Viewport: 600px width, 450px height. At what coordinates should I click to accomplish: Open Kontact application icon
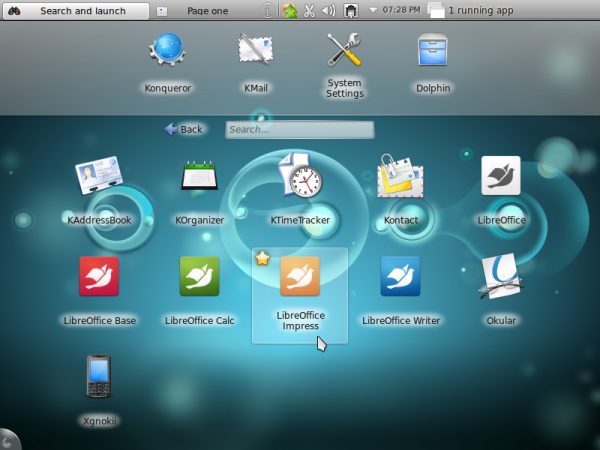coord(401,176)
